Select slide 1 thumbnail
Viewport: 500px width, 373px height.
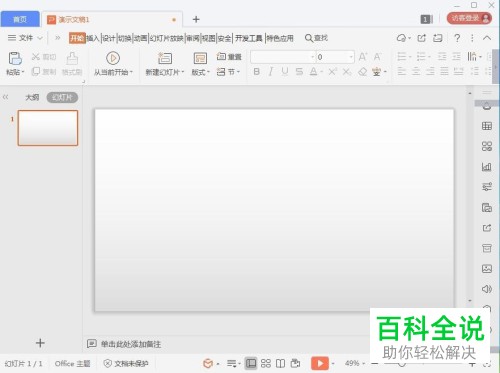(x=48, y=128)
